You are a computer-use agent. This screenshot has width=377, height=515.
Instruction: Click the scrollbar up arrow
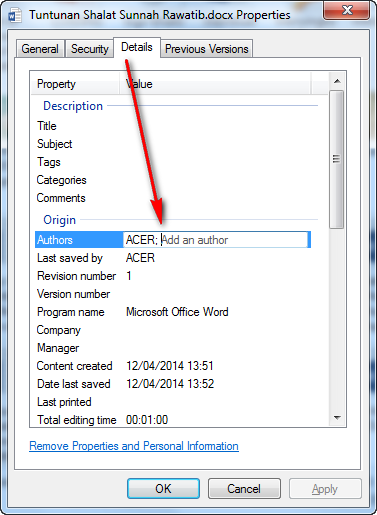(x=337, y=81)
